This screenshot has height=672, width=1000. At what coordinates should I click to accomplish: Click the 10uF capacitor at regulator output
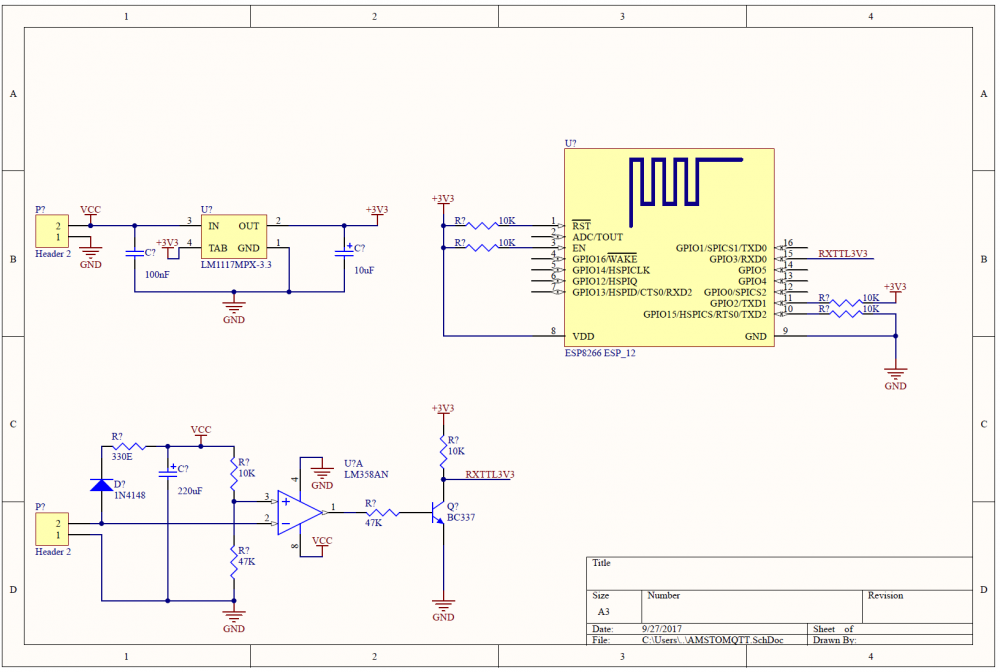coord(343,254)
